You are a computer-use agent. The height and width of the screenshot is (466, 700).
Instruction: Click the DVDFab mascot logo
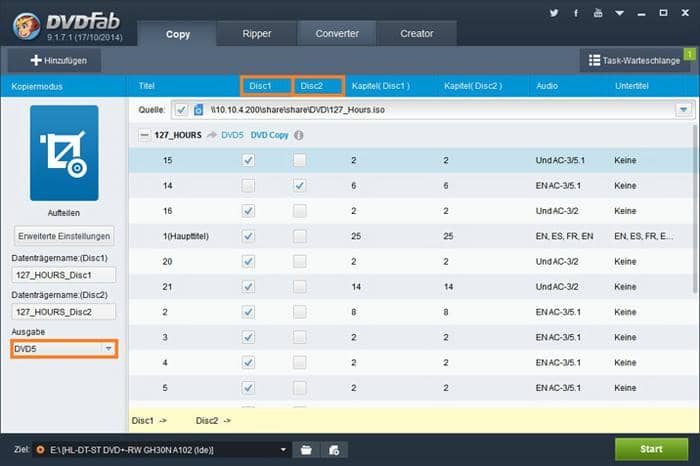tap(27, 26)
